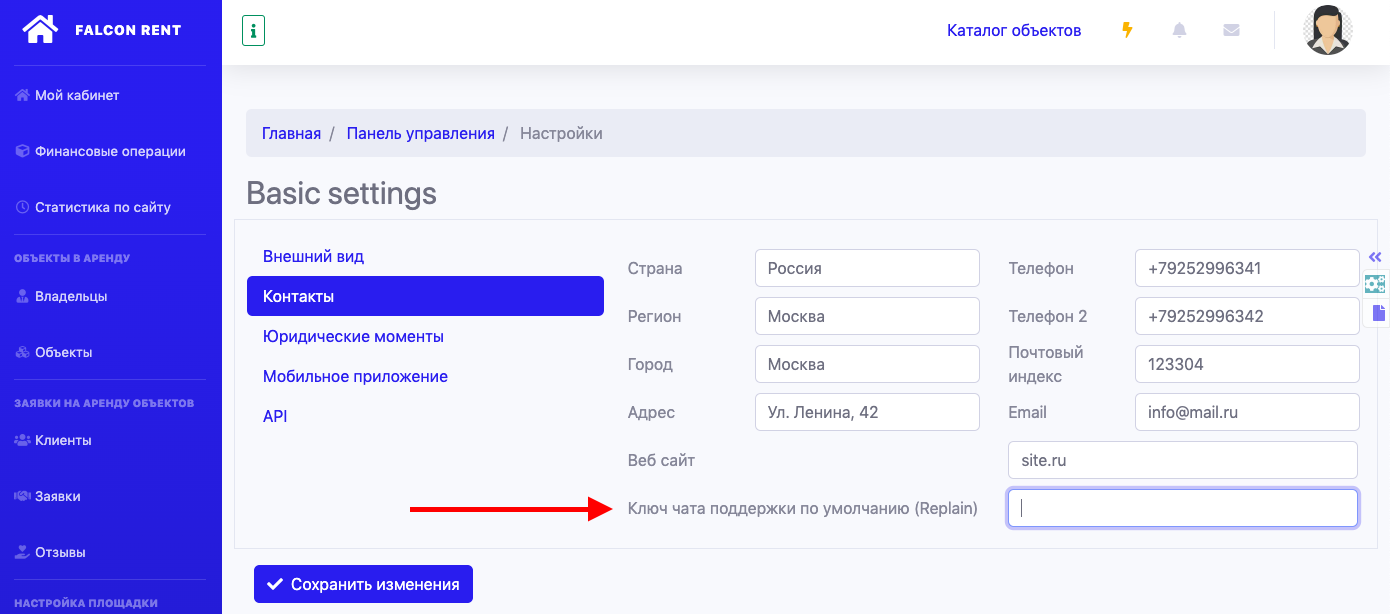Click the Email field with info@mail.ru
This screenshot has height=614, width=1390.
pyautogui.click(x=1246, y=412)
